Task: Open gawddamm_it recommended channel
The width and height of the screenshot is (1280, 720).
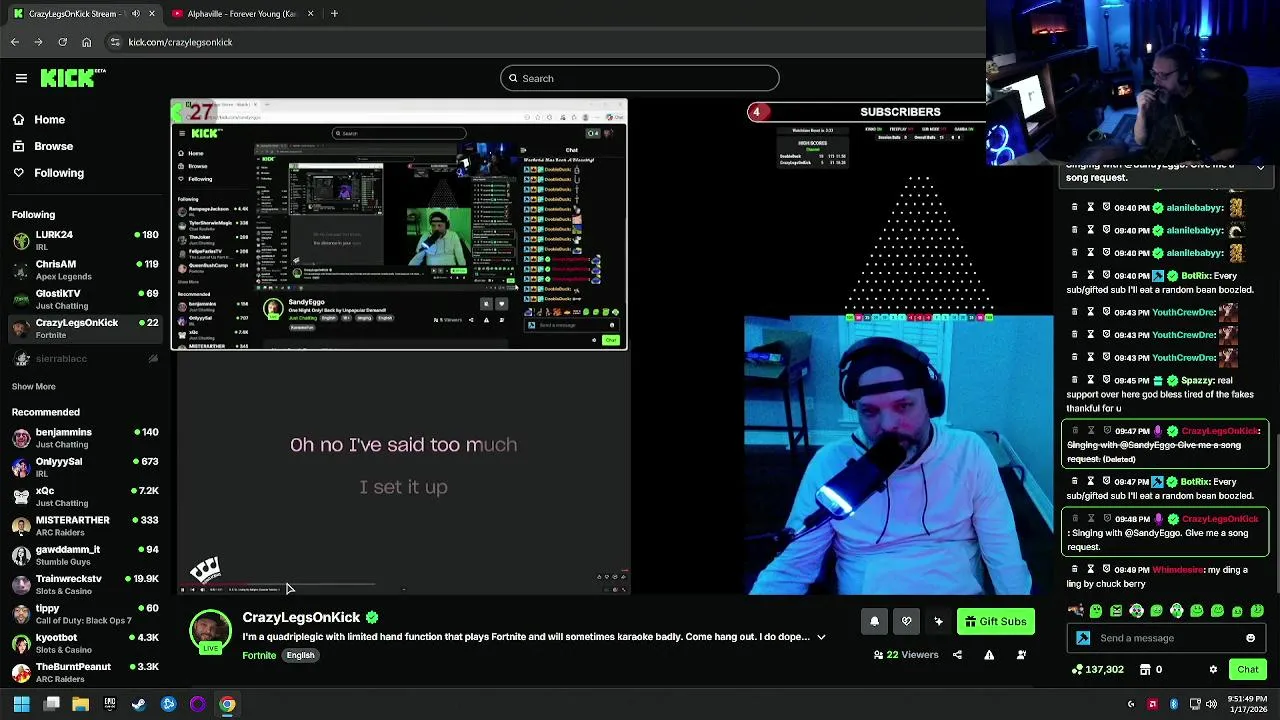Action: [x=85, y=555]
